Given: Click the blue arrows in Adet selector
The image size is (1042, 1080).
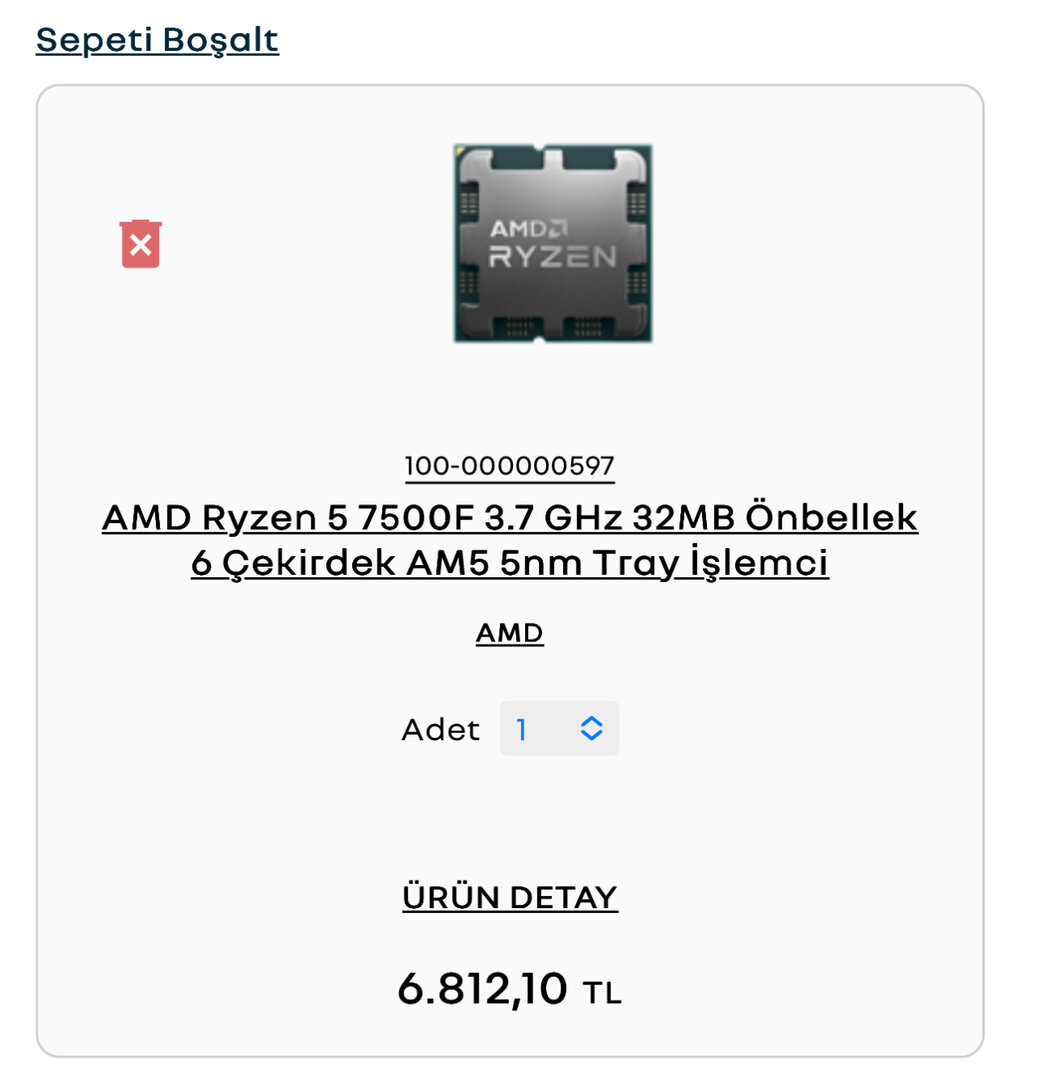Looking at the screenshot, I should (x=592, y=728).
